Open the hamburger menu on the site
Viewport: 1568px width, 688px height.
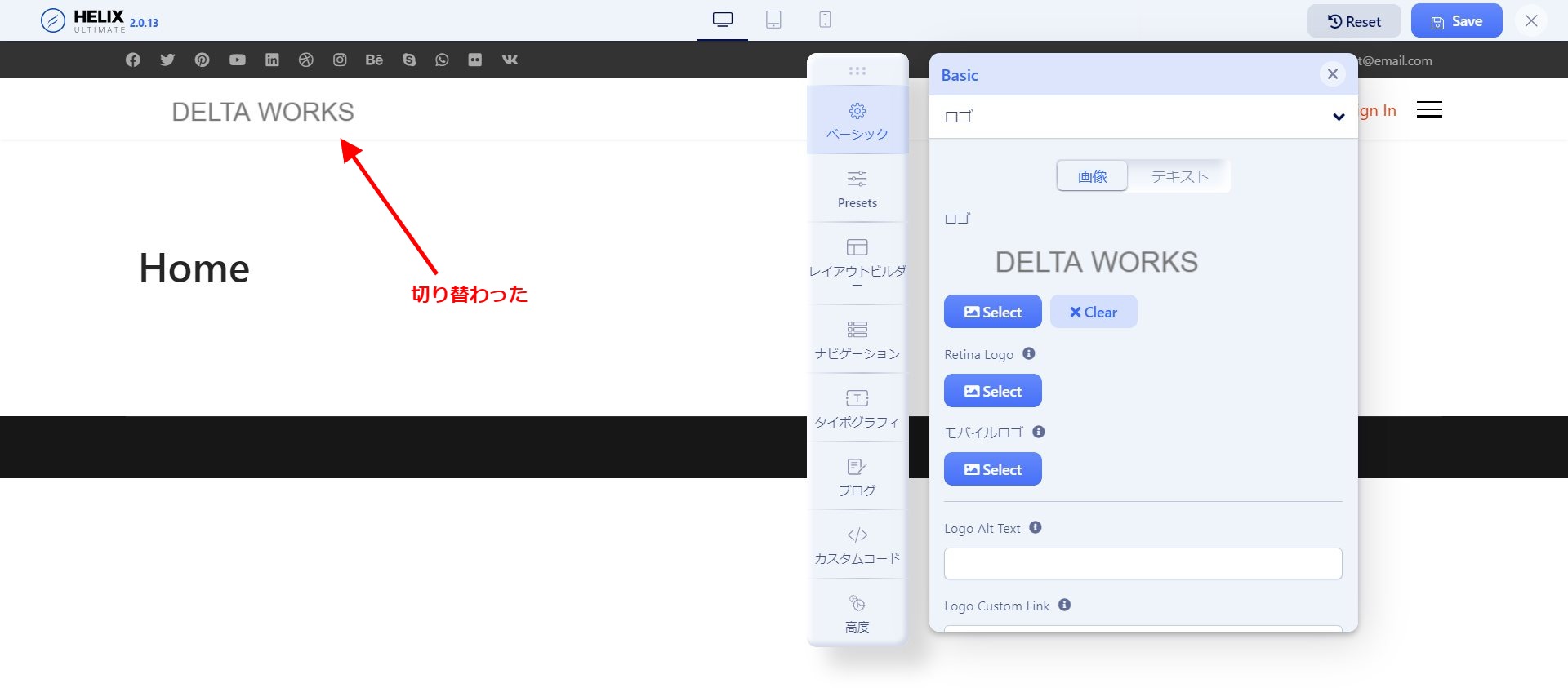click(x=1429, y=109)
